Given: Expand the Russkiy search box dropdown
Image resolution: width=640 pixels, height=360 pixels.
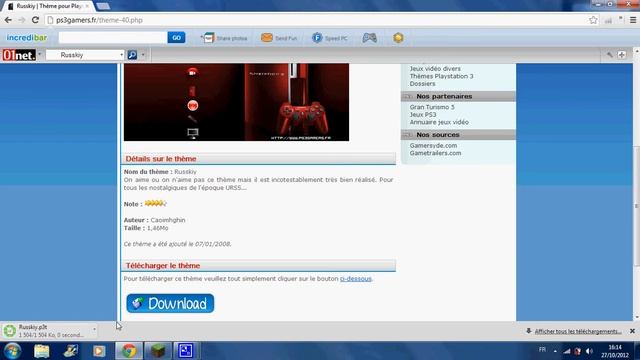Looking at the screenshot, I should (x=121, y=55).
